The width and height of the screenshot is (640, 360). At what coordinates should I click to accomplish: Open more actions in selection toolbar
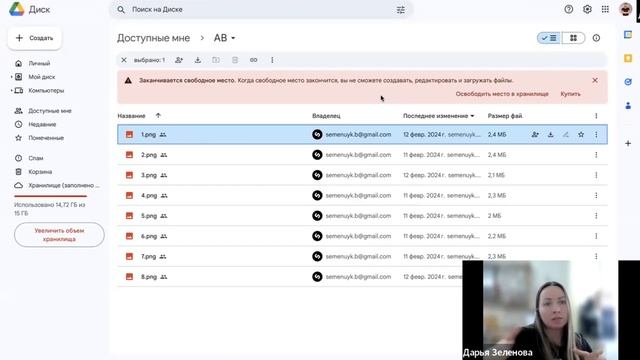[272, 60]
